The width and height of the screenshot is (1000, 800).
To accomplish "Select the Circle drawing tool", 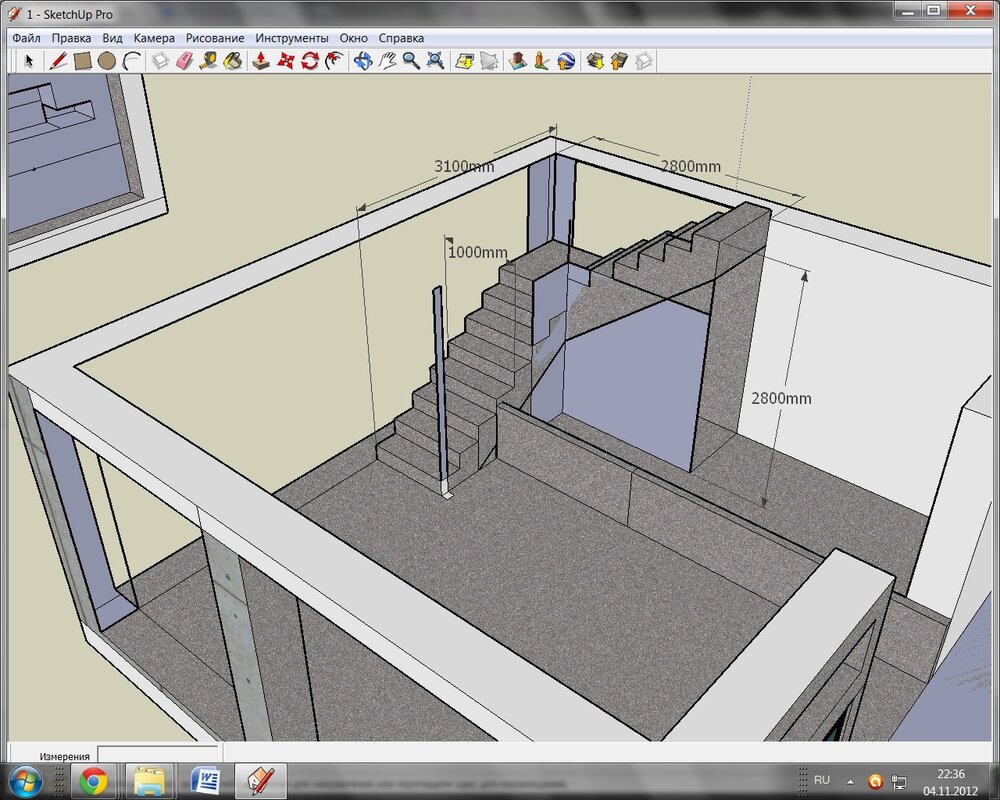I will (107, 61).
